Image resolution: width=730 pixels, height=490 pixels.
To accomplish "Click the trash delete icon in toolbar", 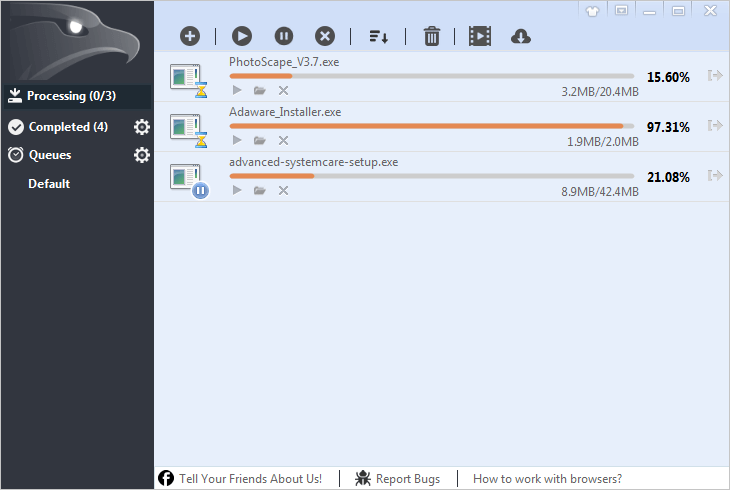I will (x=432, y=36).
